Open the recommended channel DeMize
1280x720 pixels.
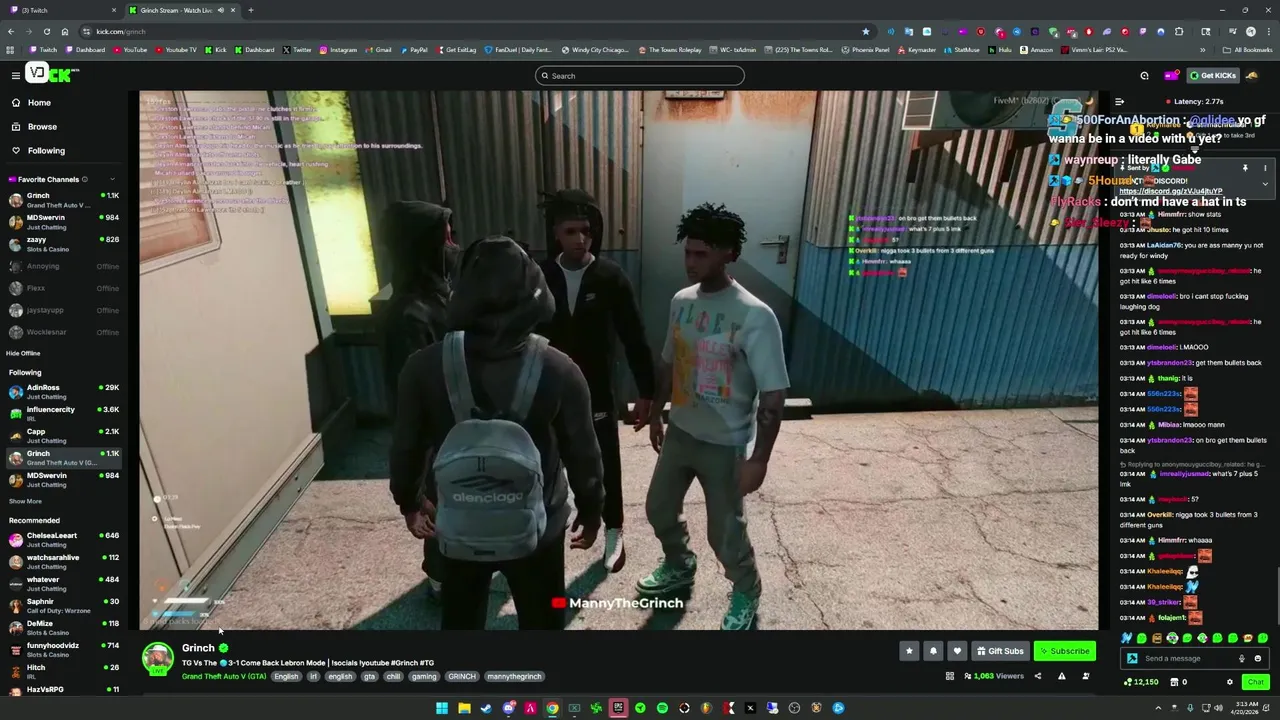pos(62,627)
